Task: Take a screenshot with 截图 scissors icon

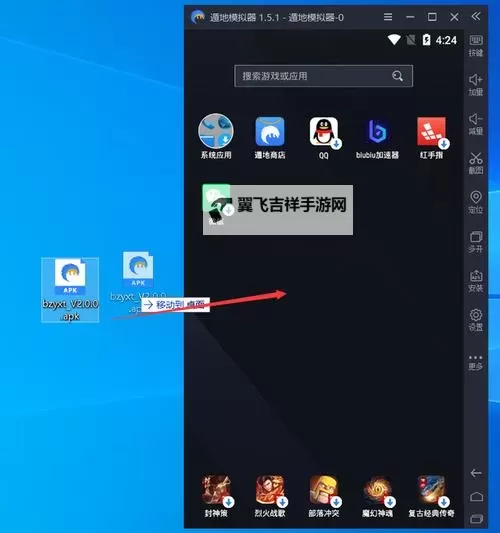Action: coord(476,163)
